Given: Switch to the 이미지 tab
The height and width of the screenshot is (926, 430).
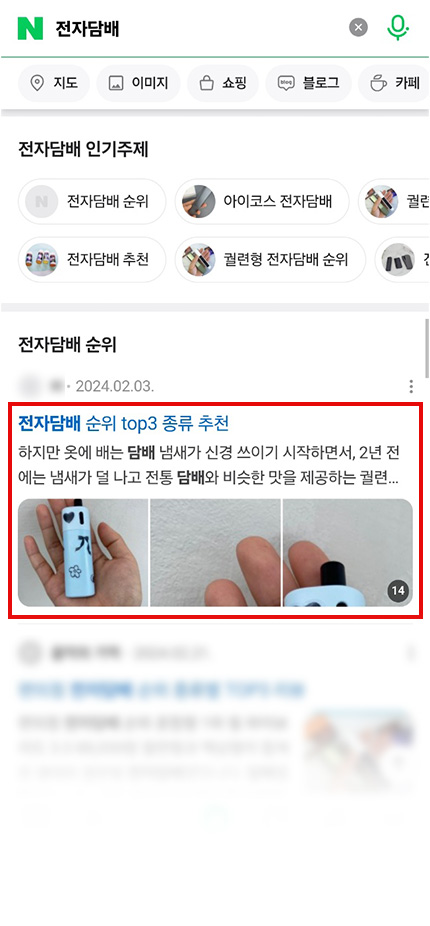Looking at the screenshot, I should [x=138, y=83].
